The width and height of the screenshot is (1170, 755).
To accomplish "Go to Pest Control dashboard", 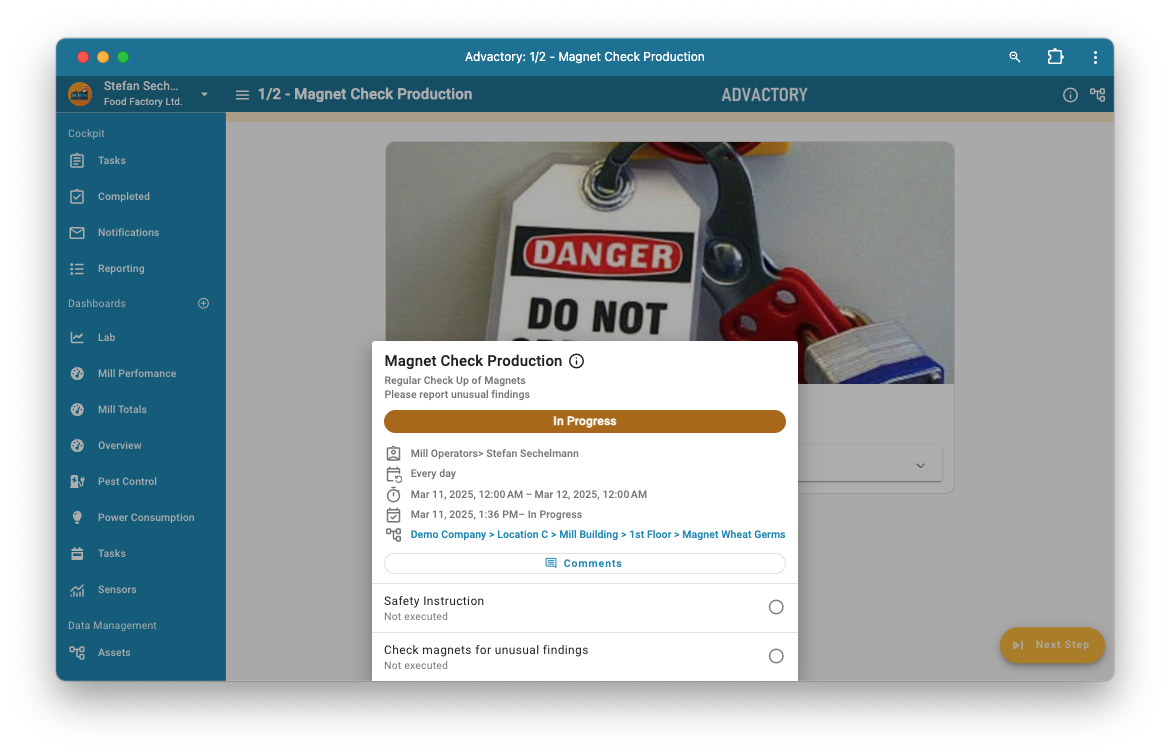I will [127, 482].
